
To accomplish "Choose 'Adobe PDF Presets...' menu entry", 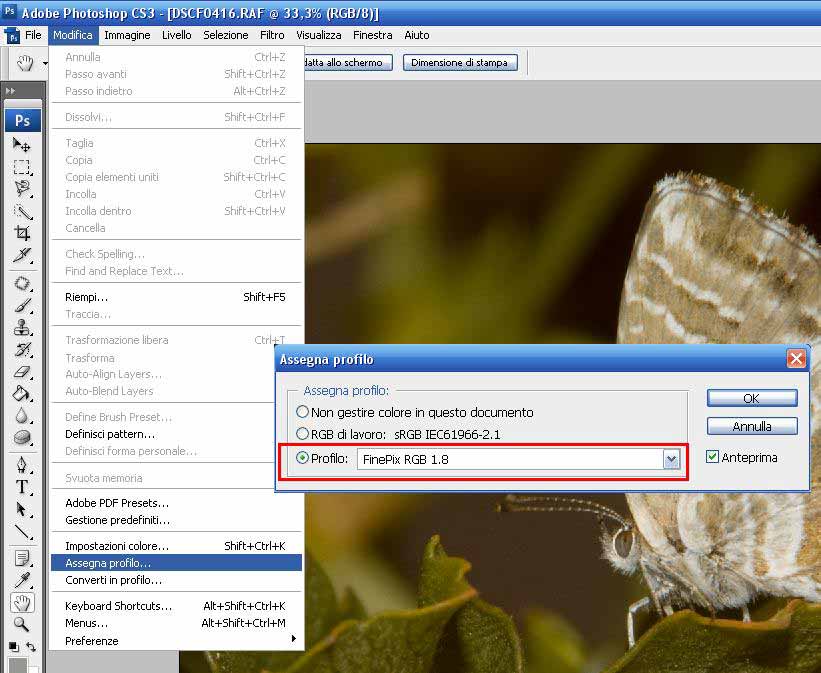I will [x=176, y=503].
